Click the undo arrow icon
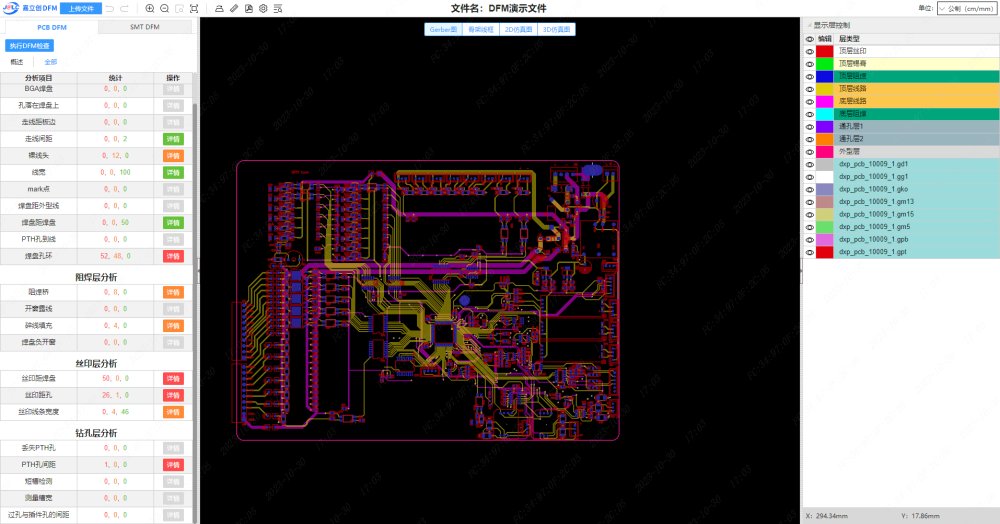Screen dimensions: 1000x524 click(109, 8)
